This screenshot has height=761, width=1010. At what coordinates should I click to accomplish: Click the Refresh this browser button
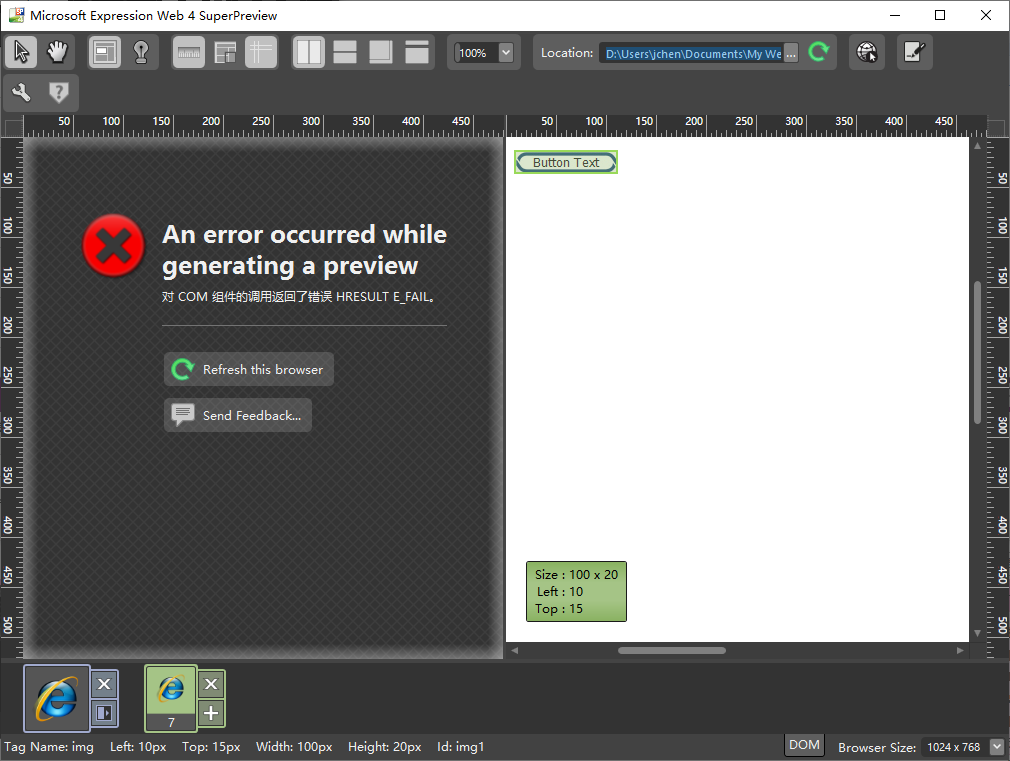click(x=249, y=369)
